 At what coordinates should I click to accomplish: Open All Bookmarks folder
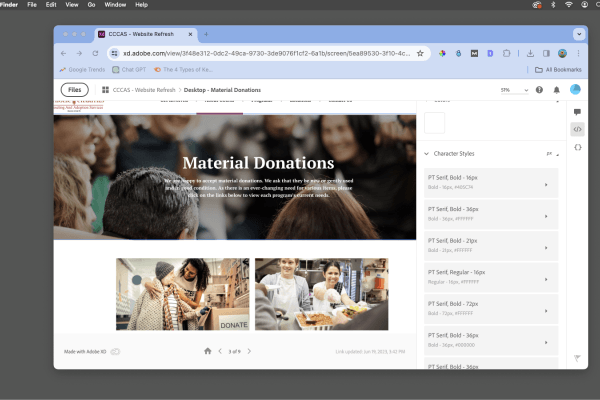[558, 70]
